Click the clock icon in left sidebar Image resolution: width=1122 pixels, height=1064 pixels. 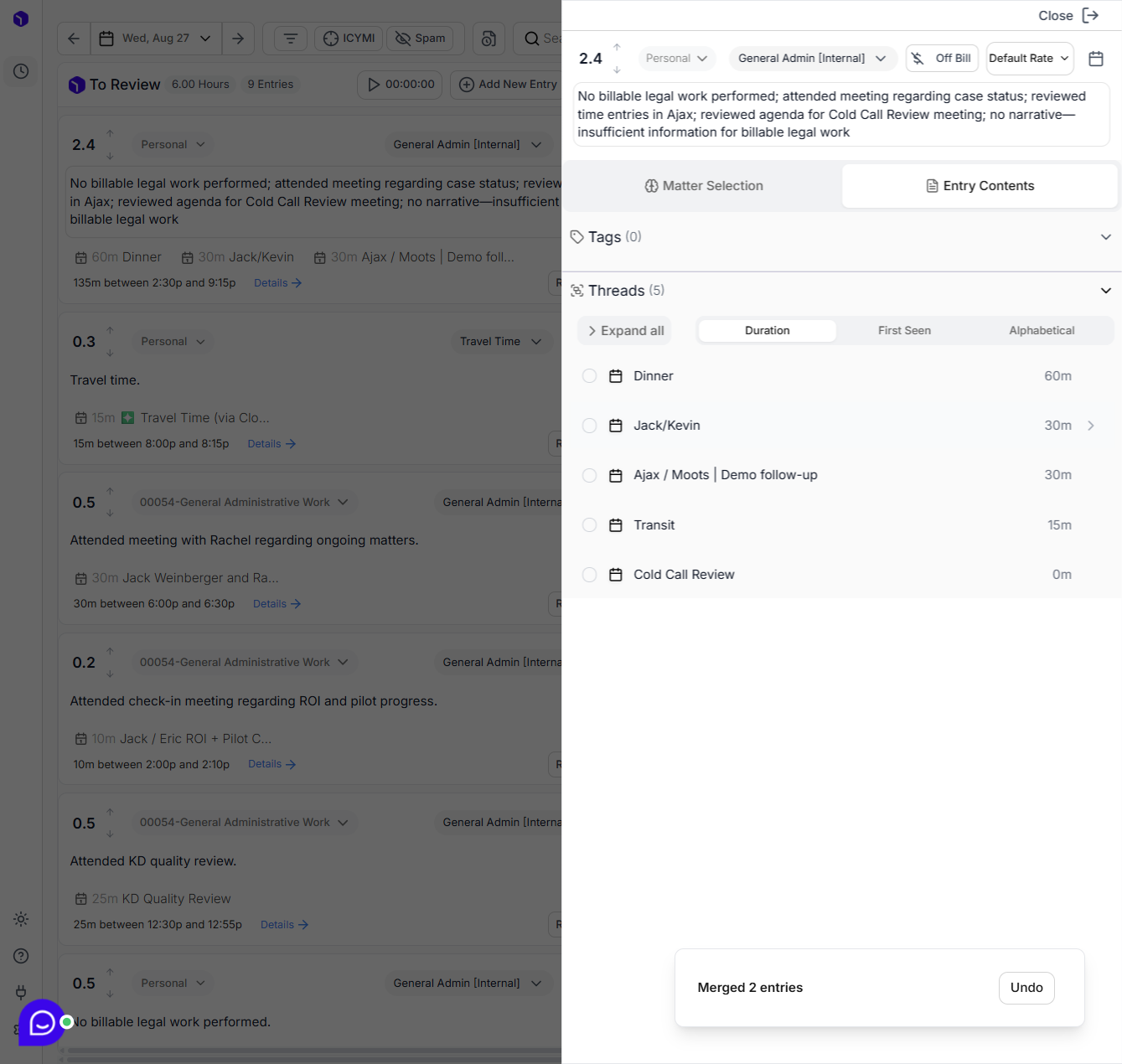click(x=21, y=71)
